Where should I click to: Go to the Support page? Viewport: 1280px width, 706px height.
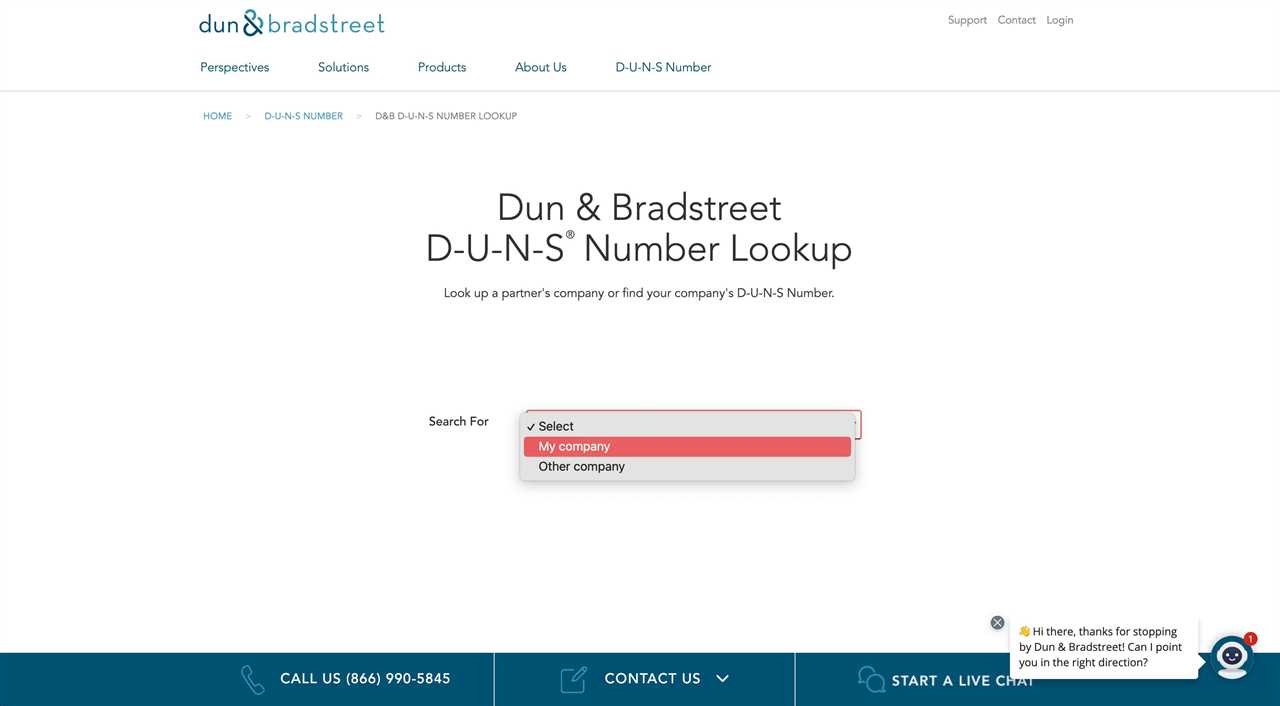point(967,20)
